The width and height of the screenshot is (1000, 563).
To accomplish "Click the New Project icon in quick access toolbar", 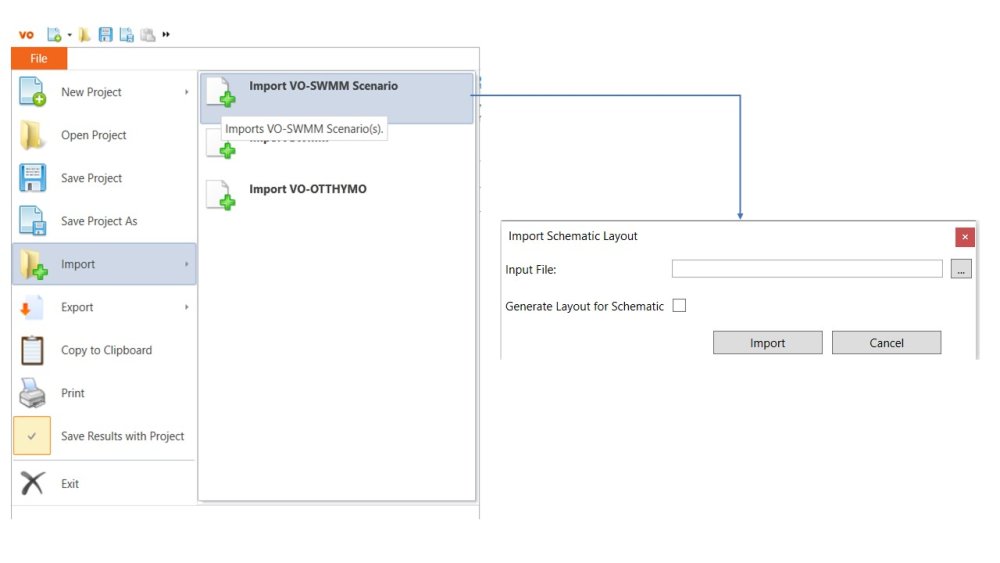I will pyautogui.click(x=54, y=34).
